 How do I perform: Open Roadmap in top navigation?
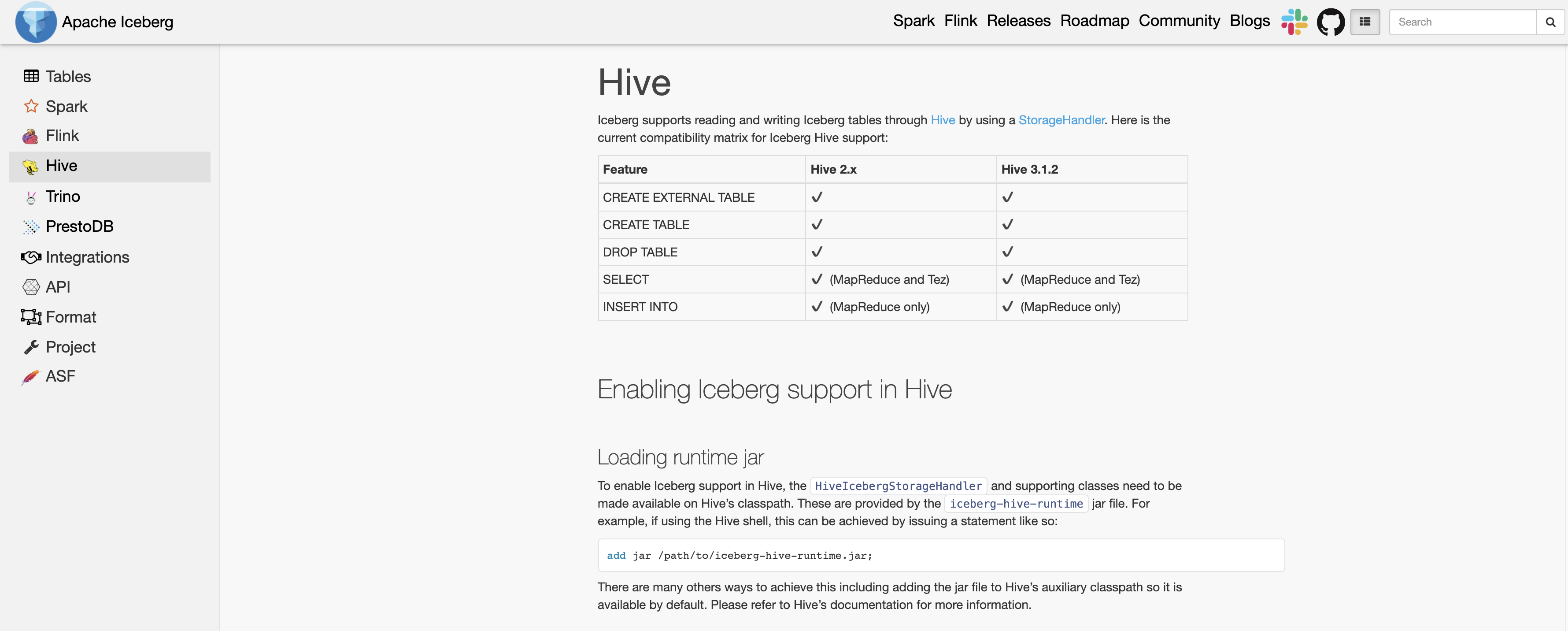click(1094, 21)
